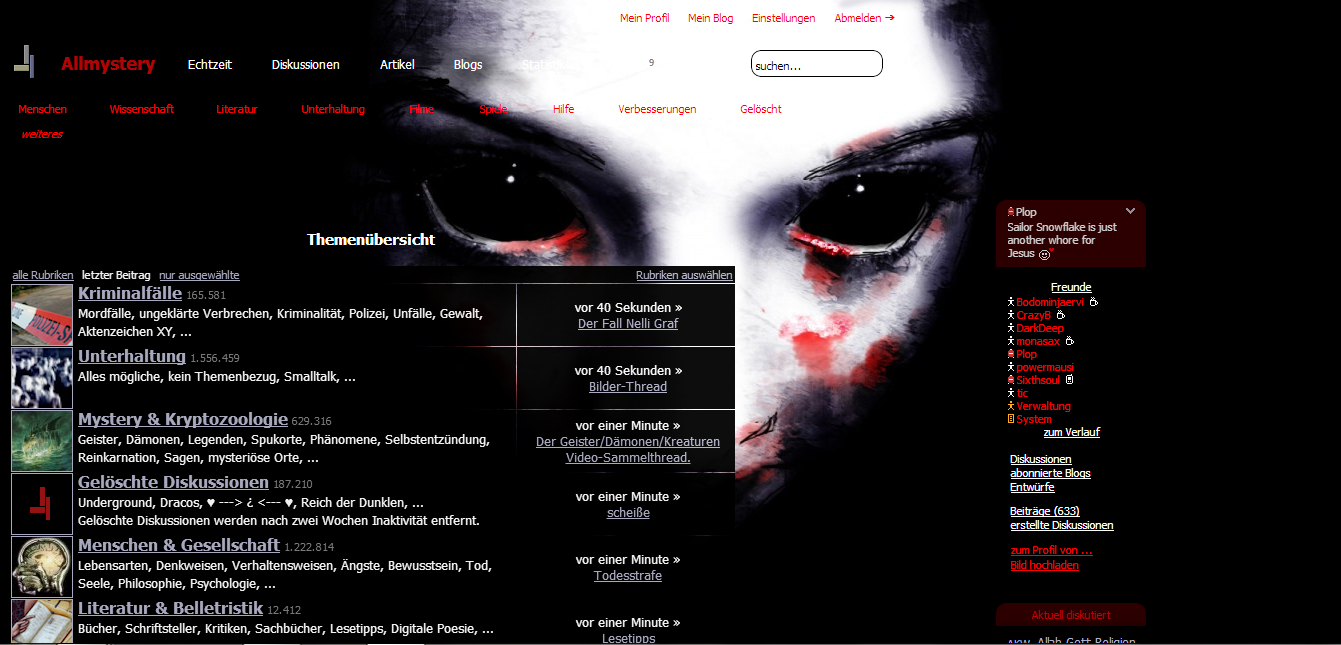Open the Echtzeit menu
1341x645 pixels.
pyautogui.click(x=210, y=65)
